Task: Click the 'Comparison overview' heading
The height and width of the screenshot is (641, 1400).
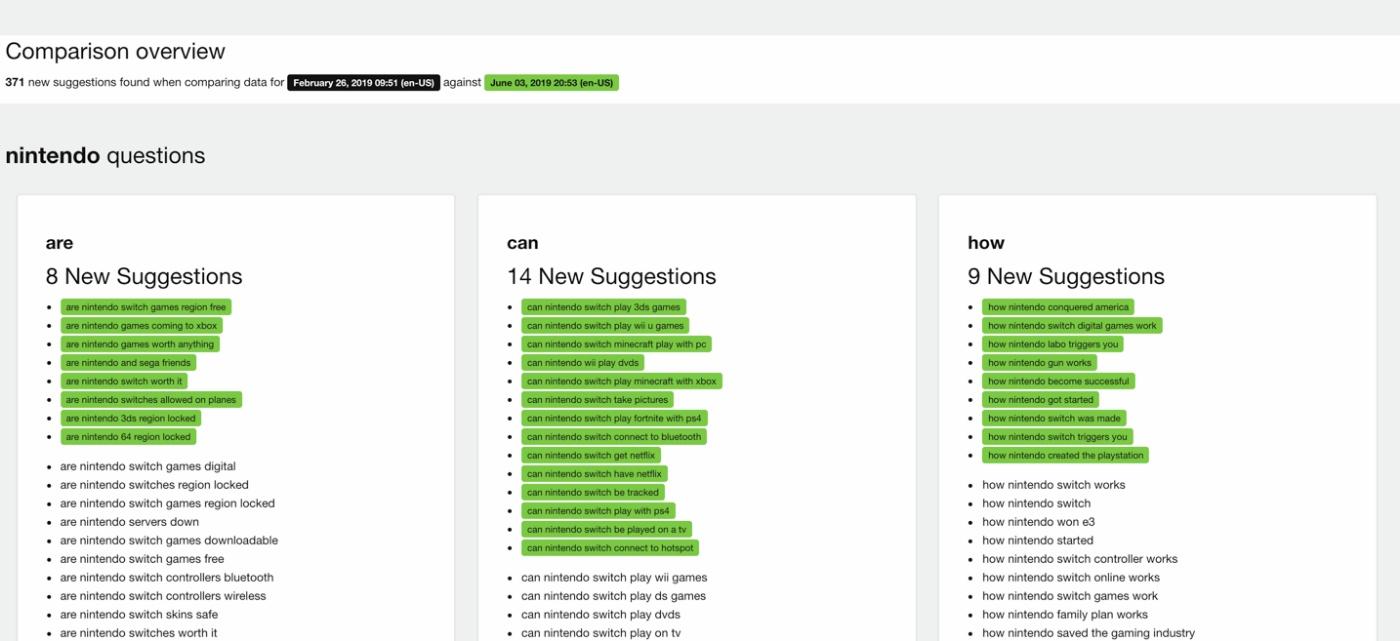Action: 115,51
